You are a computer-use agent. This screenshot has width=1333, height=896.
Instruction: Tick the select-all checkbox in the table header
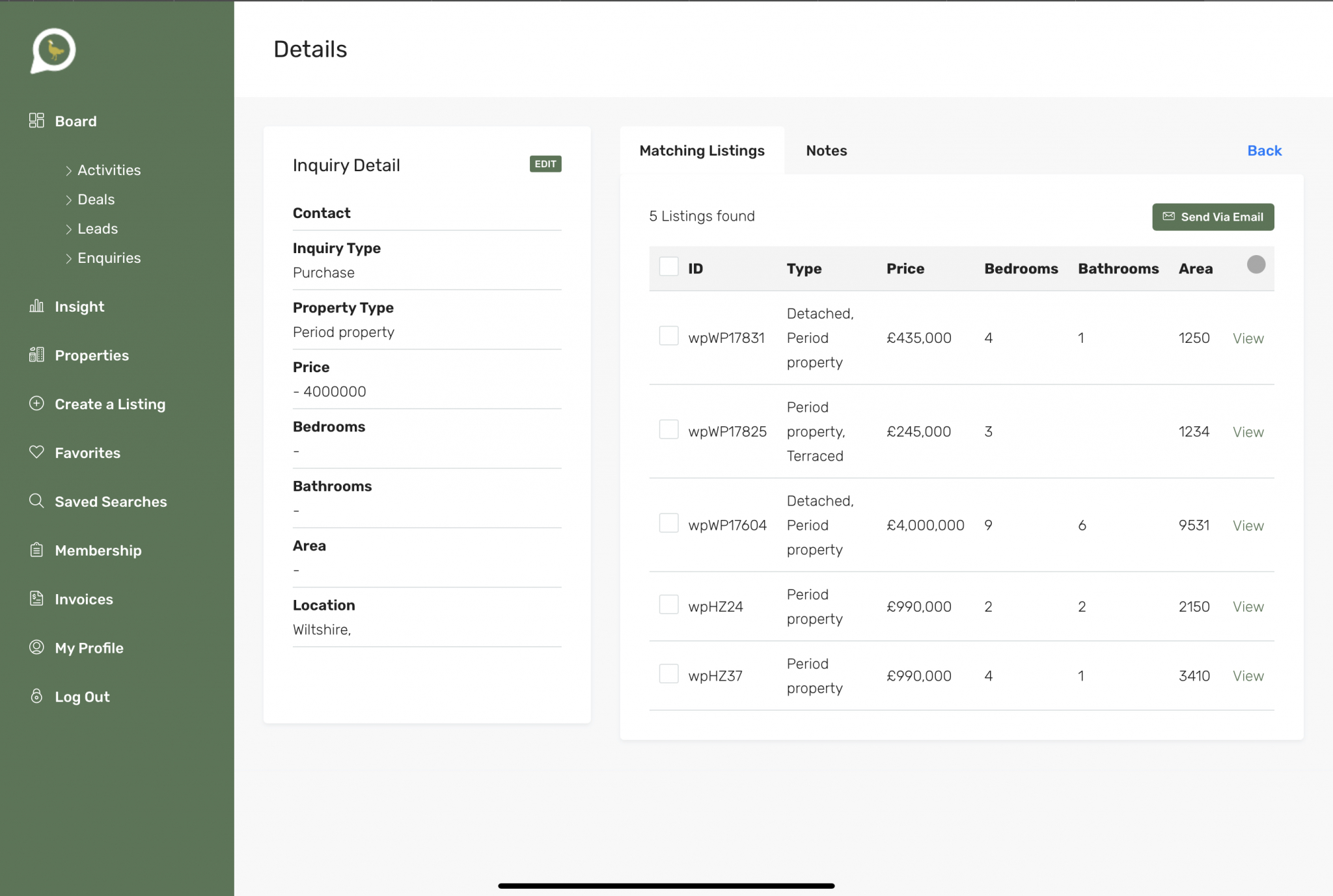click(668, 267)
